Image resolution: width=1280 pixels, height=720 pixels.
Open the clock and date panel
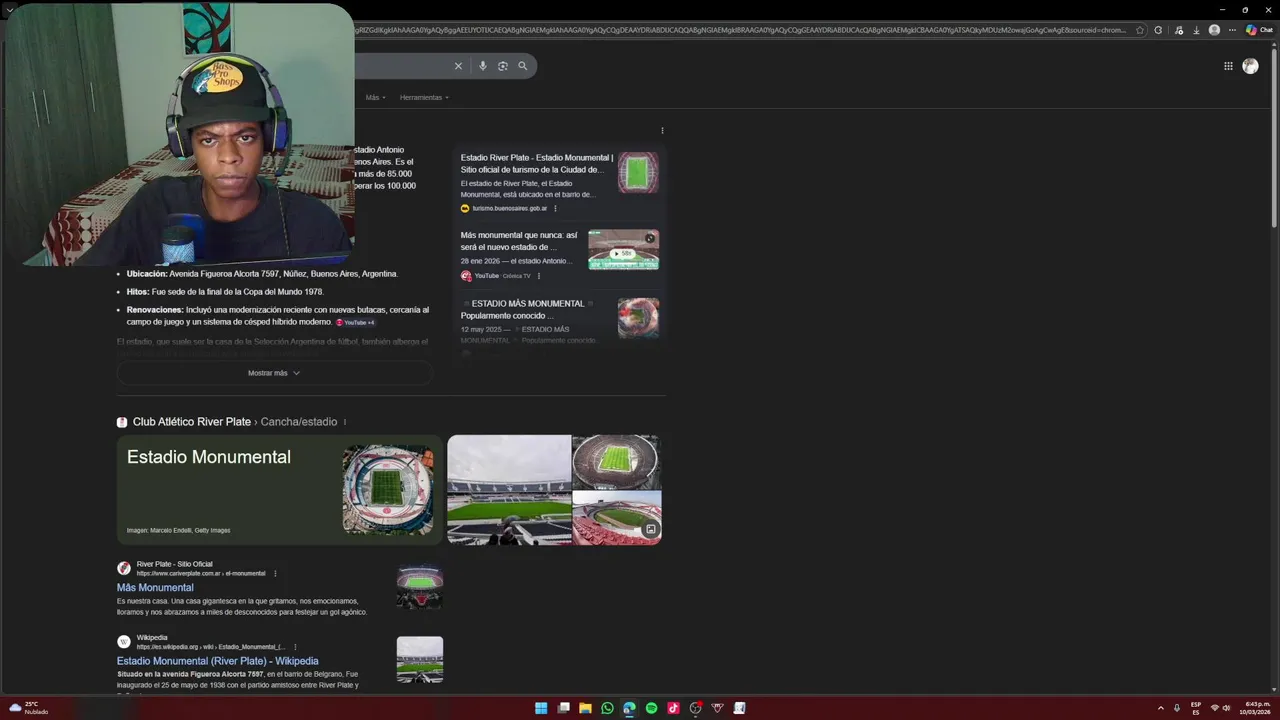pyautogui.click(x=1257, y=708)
